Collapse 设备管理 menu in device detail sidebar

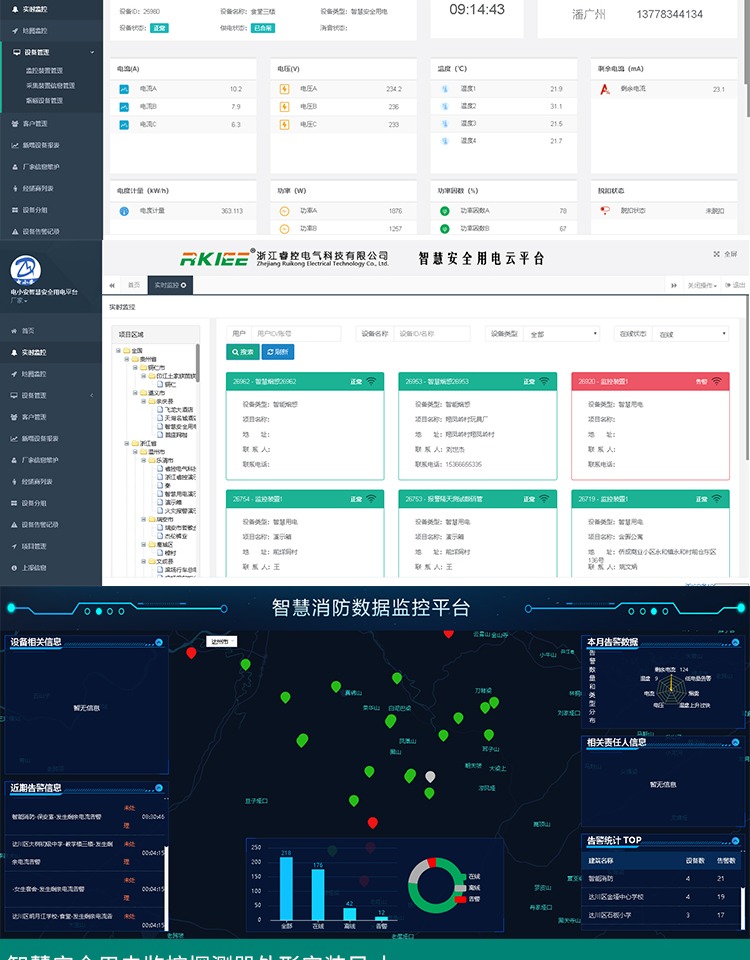[51, 52]
